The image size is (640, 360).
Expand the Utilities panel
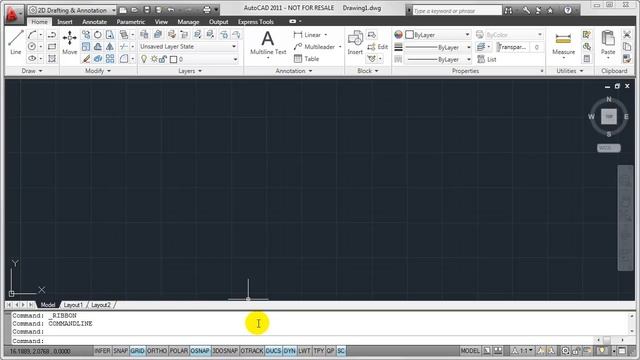(570, 71)
